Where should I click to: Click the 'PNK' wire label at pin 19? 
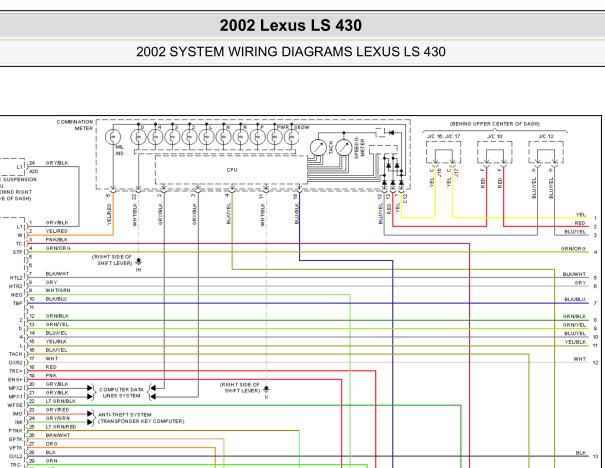tap(51, 375)
